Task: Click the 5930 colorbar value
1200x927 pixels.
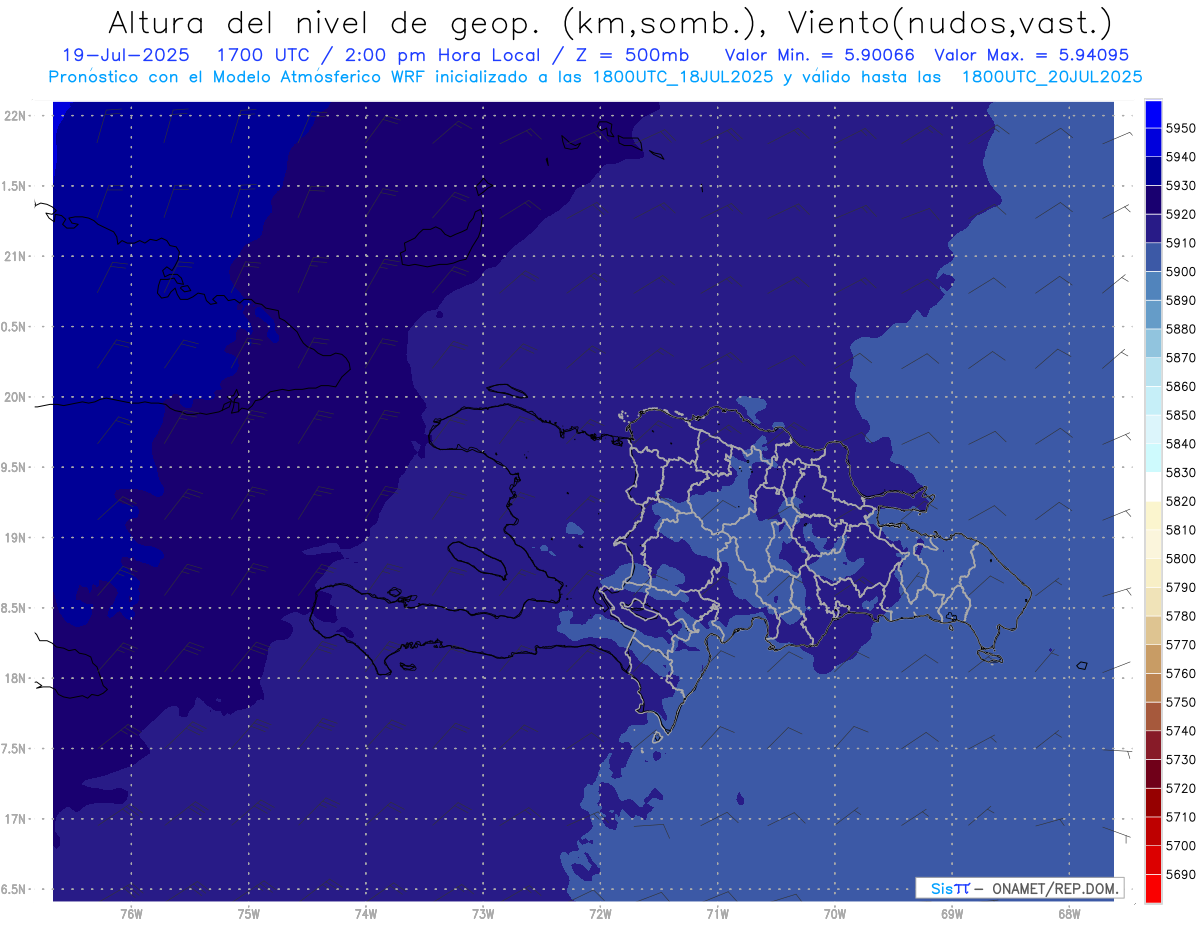Action: (x=1181, y=186)
